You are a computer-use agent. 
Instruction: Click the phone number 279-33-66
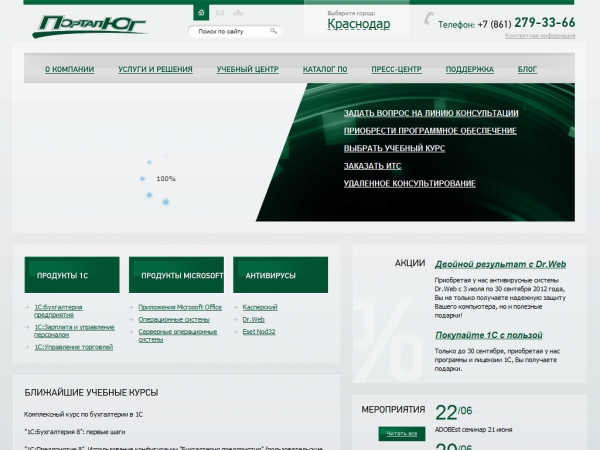[x=545, y=23]
